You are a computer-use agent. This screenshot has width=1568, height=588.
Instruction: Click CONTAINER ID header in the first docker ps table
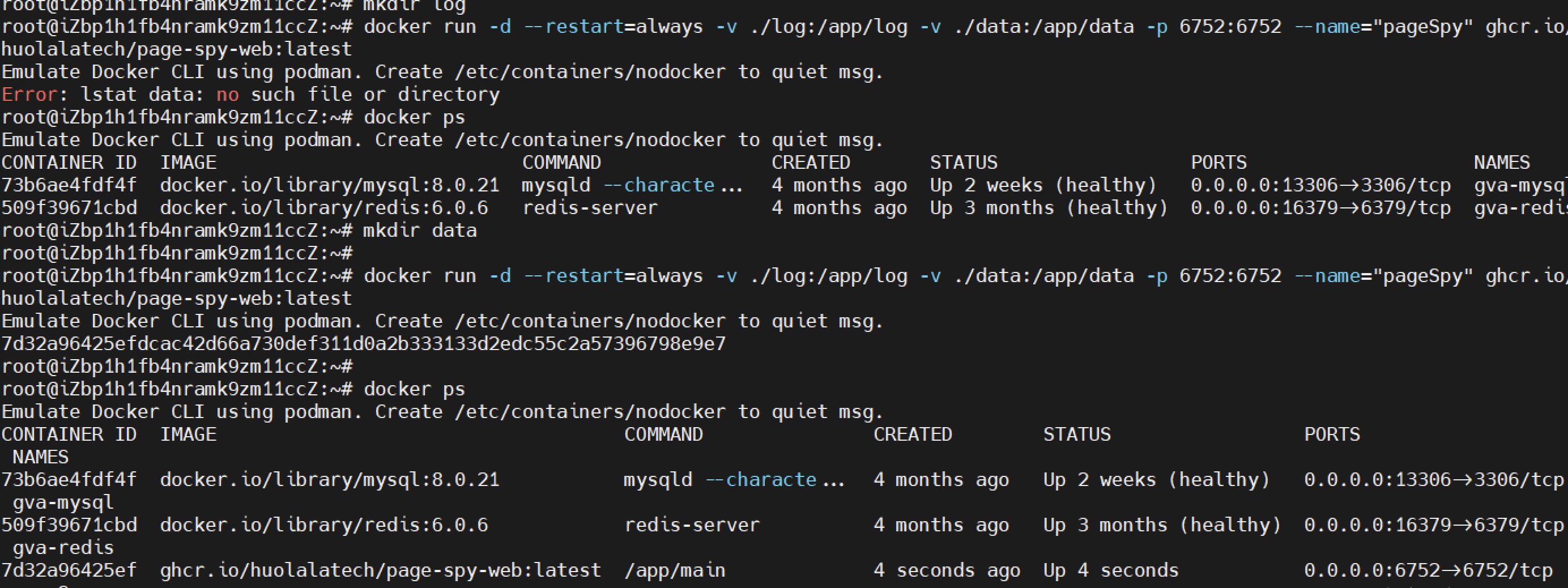69,163
